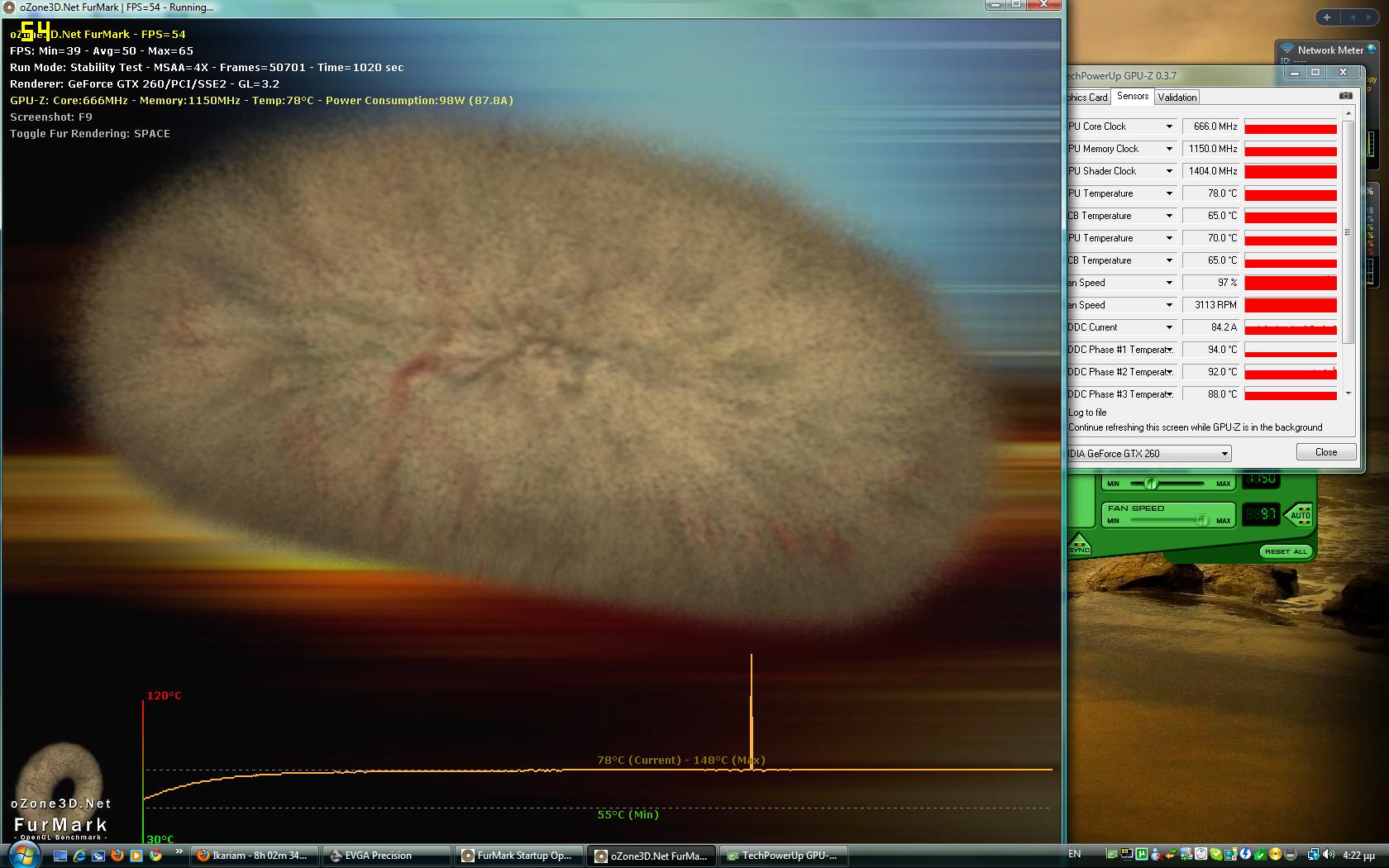This screenshot has height=868, width=1389.
Task: Click the Network Meter gadget Wi-Fi icon
Action: pyautogui.click(x=1286, y=50)
